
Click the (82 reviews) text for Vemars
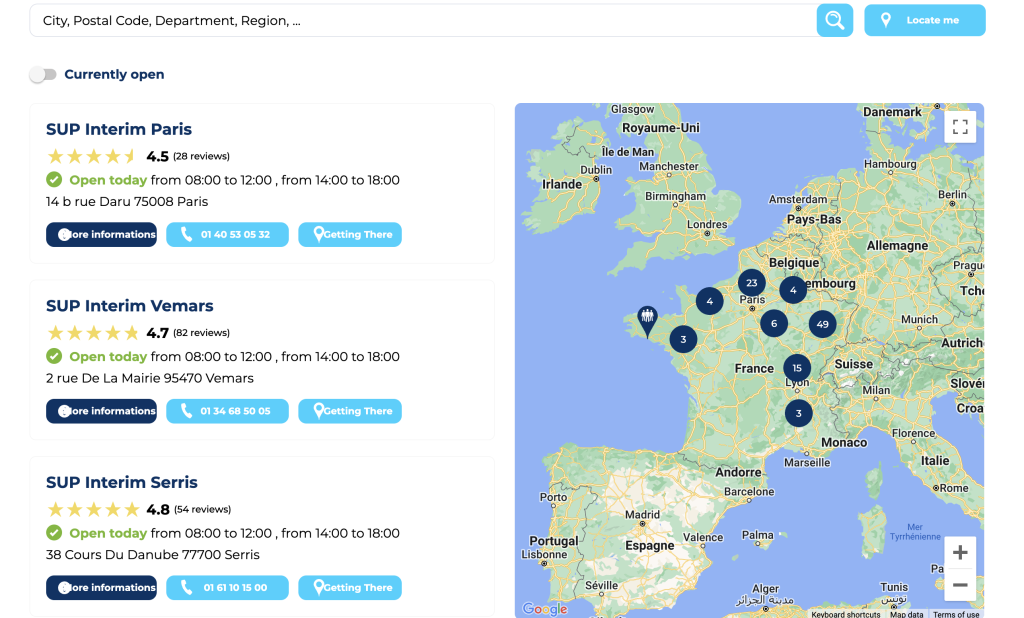click(x=202, y=333)
